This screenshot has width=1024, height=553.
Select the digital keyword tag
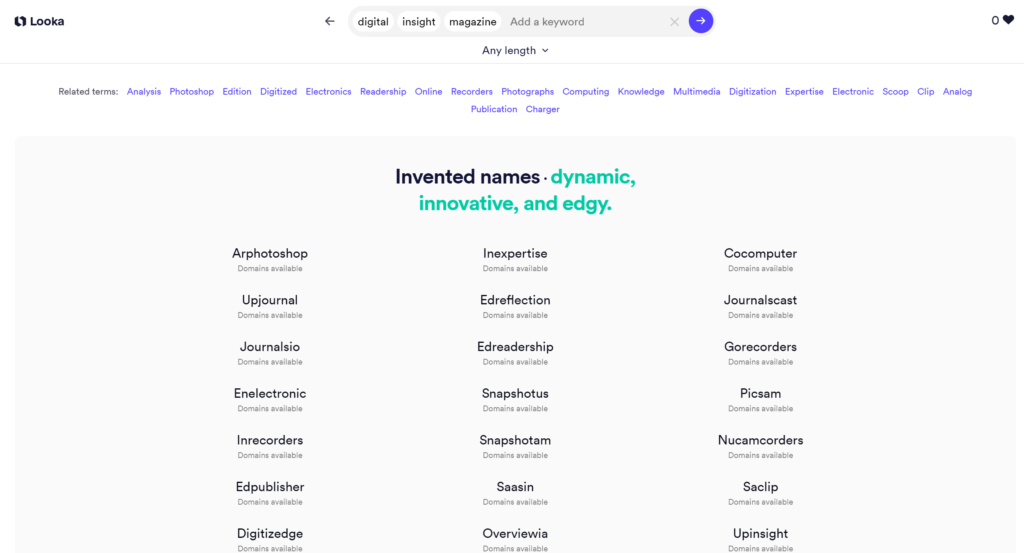373,22
